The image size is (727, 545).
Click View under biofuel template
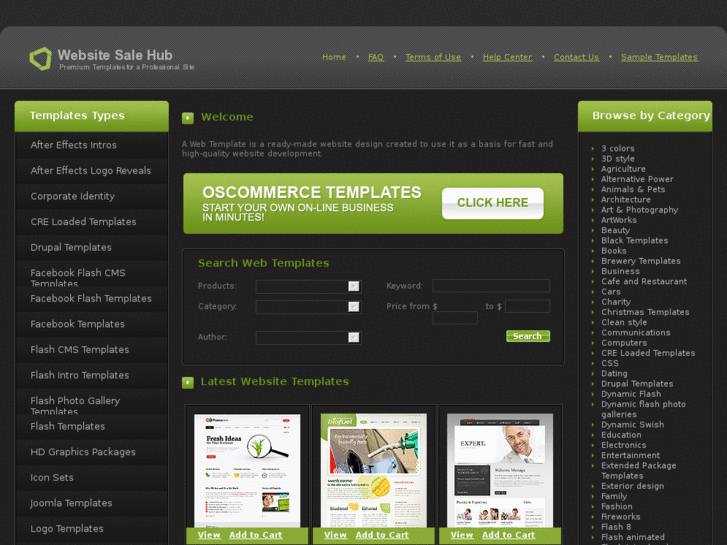336,535
